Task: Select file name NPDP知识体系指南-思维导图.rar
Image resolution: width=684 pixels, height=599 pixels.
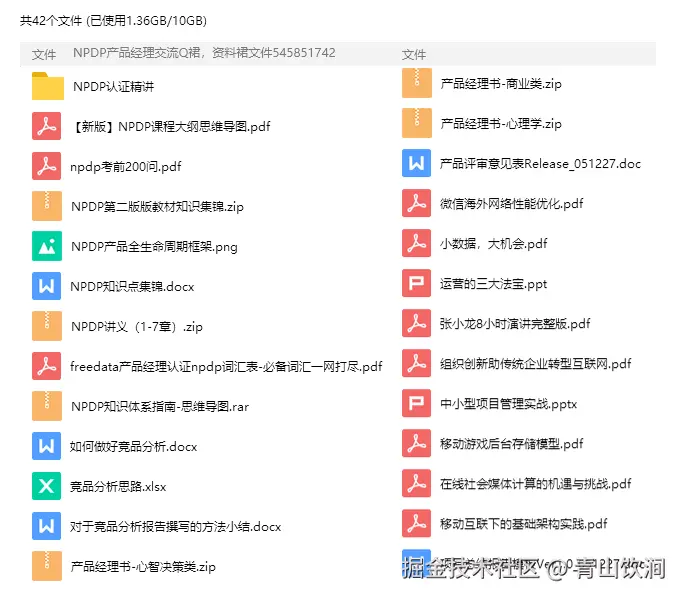Action: click(160, 407)
